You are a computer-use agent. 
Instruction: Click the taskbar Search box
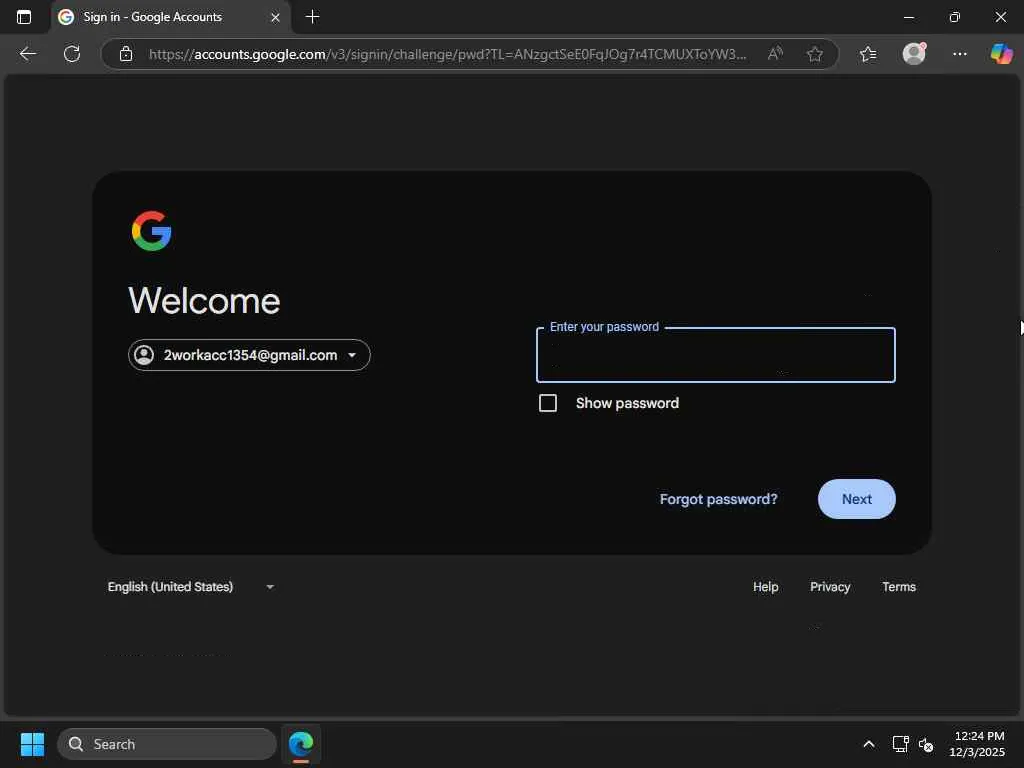tap(167, 744)
